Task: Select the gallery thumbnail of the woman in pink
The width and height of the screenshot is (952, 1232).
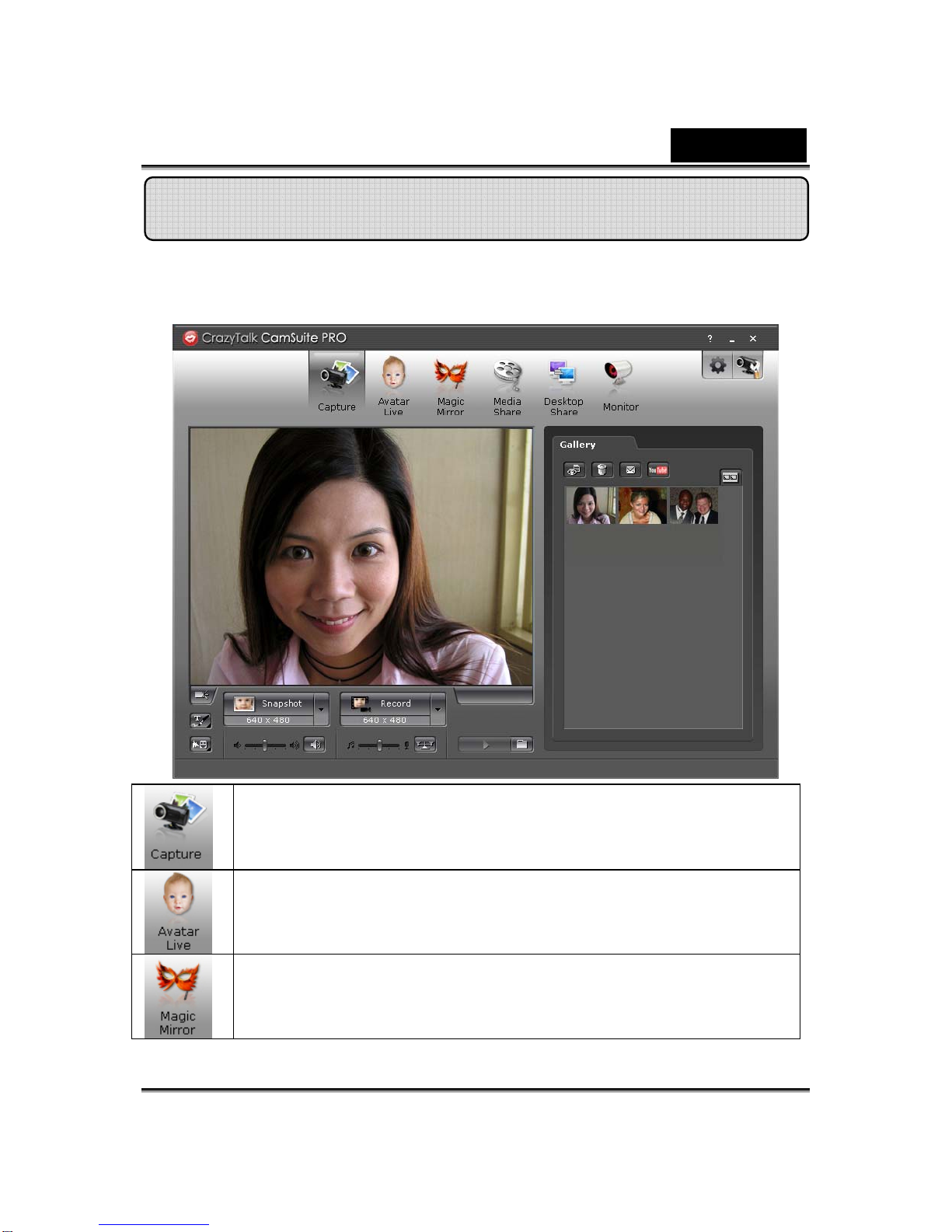Action: tap(591, 505)
